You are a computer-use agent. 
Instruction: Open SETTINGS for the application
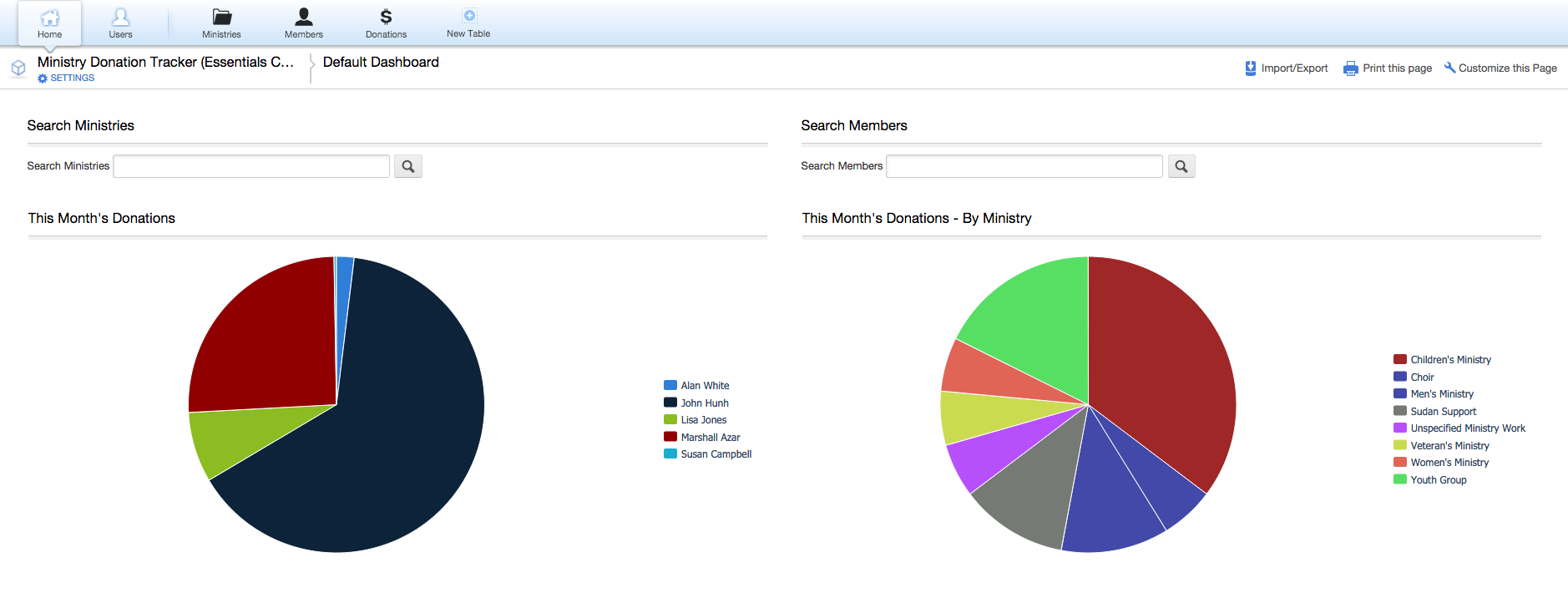[x=66, y=78]
